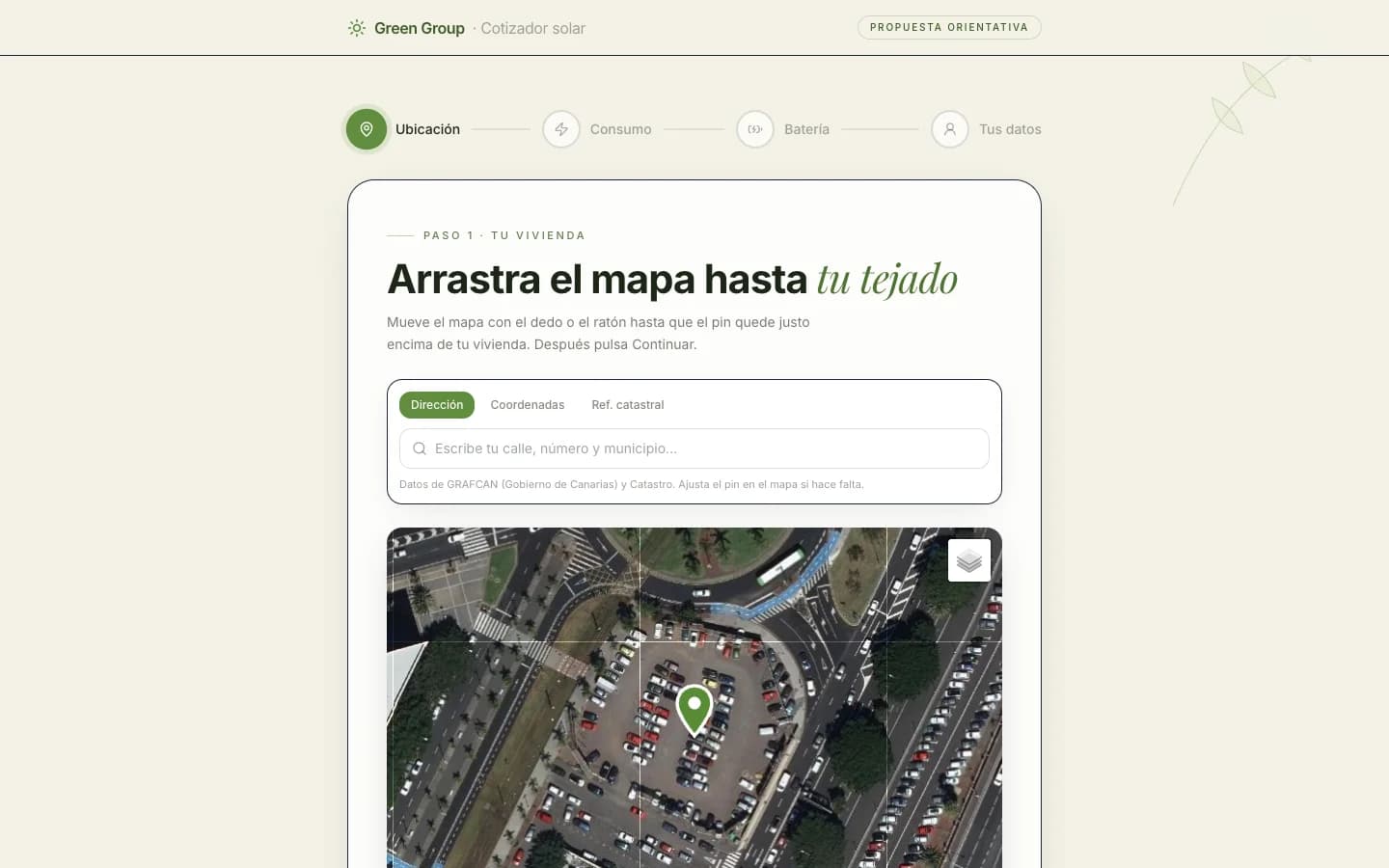Click the 'Mueve el mapa con el dedo' instruction text
Image resolution: width=1389 pixels, height=868 pixels.
click(x=598, y=333)
